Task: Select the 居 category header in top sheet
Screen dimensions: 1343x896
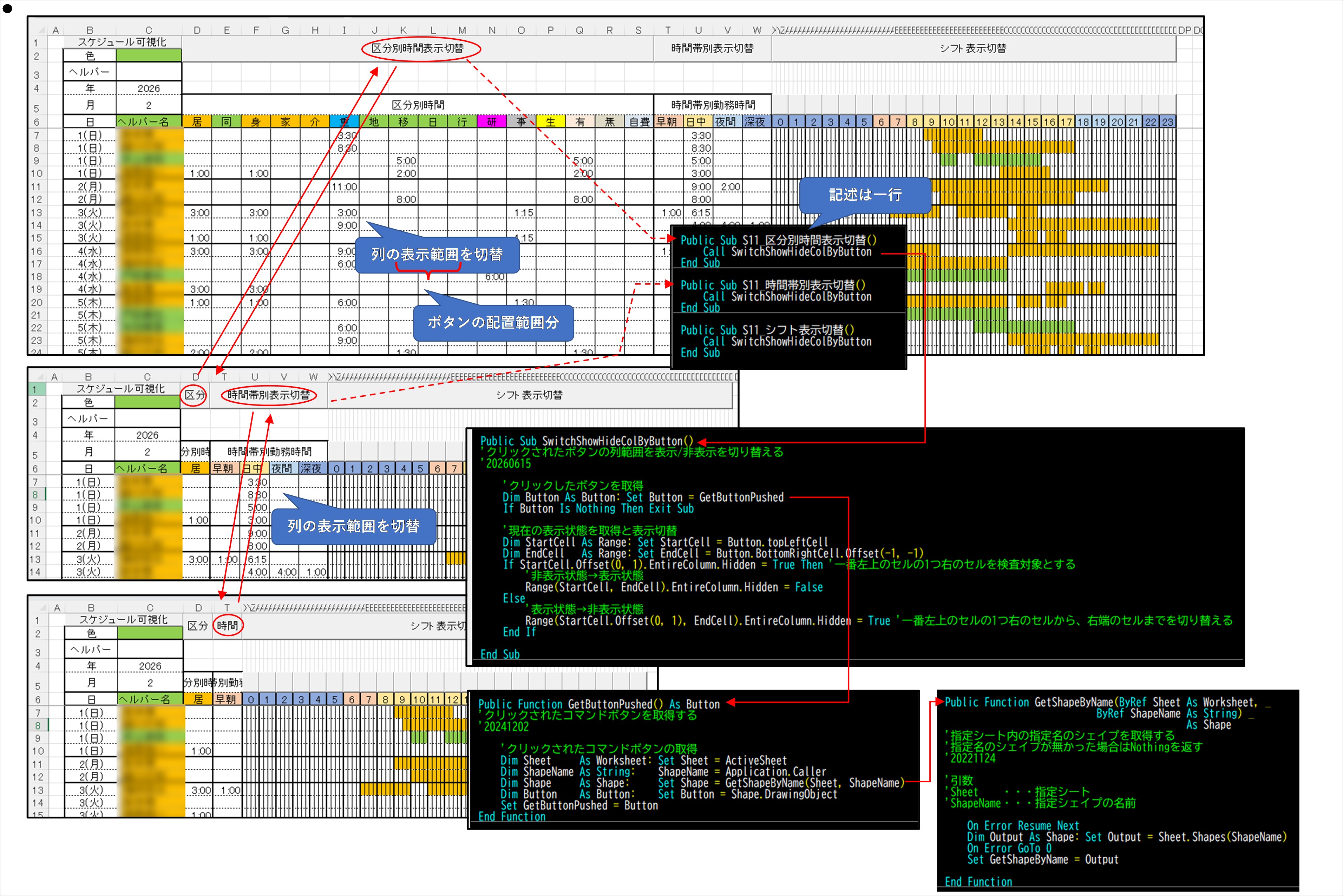Action: [x=197, y=122]
